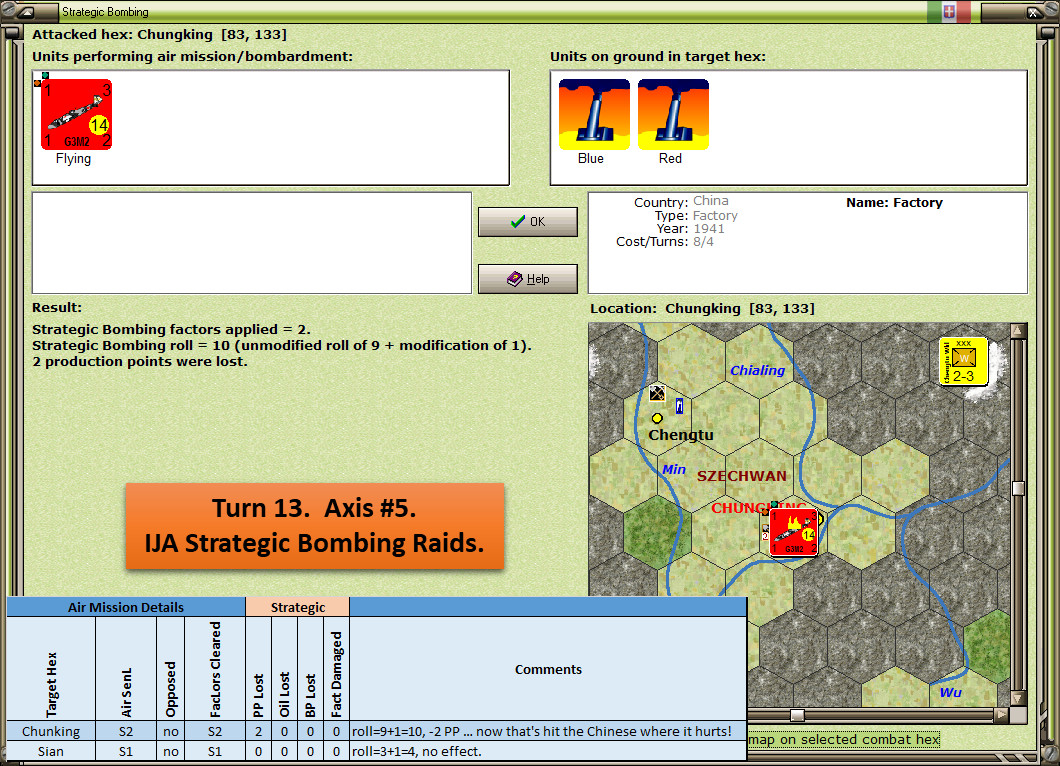
Task: Click the Cost/Turns value '8/4'
Action: pos(703,241)
